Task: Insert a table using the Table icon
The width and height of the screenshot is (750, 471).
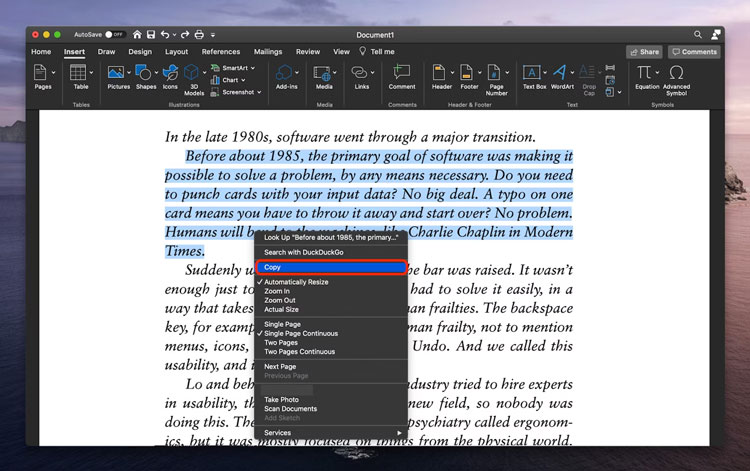Action: click(x=80, y=73)
